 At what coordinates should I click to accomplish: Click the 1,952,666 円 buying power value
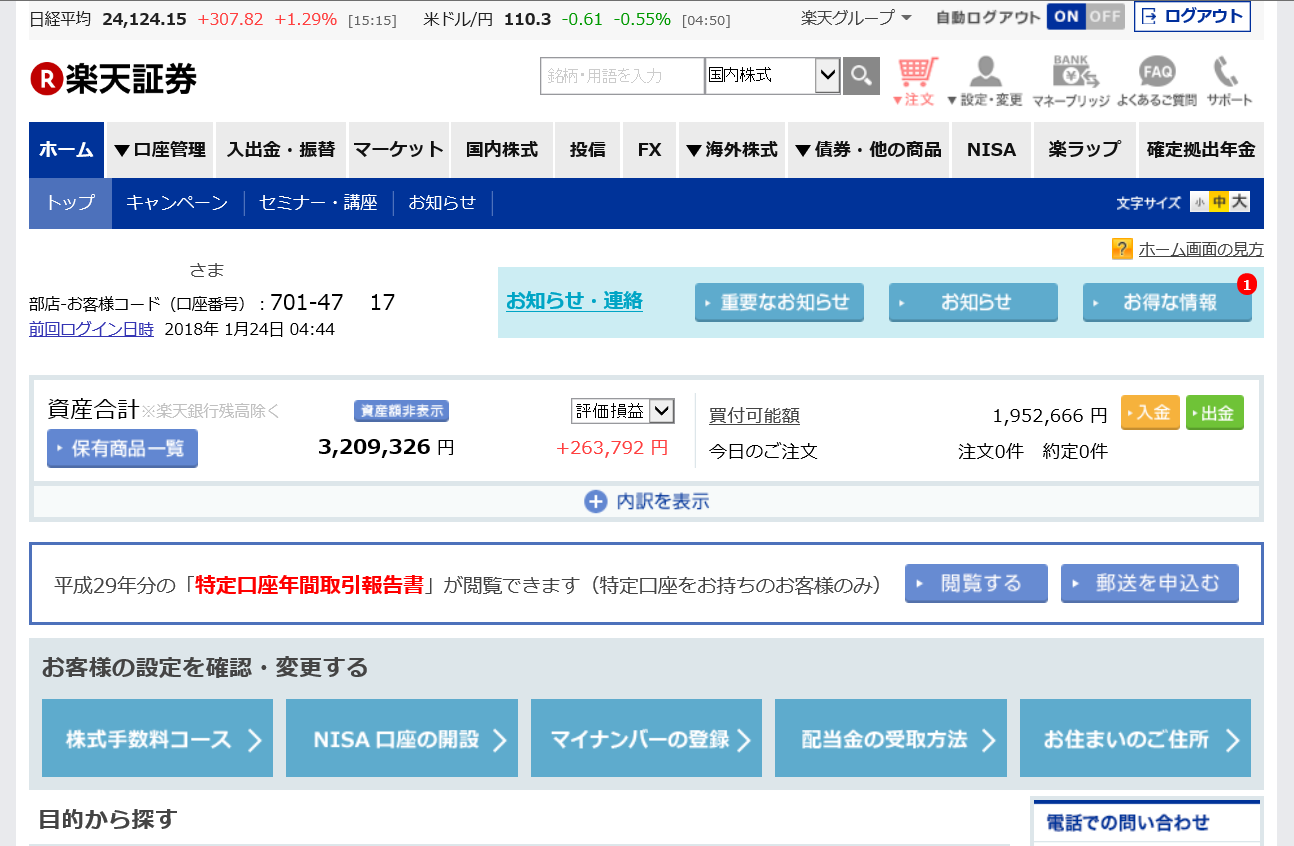click(1050, 416)
